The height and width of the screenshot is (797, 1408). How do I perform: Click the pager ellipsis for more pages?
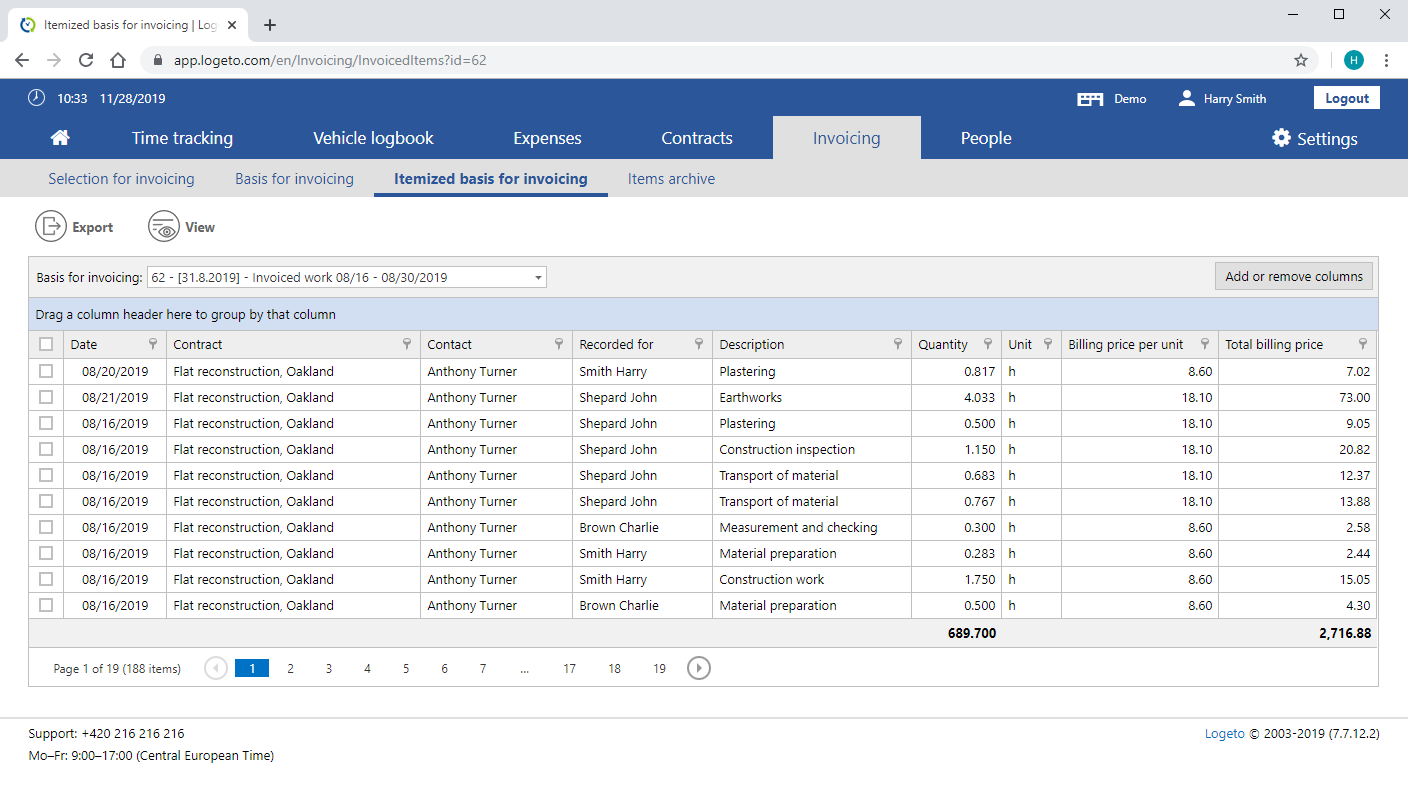click(524, 668)
